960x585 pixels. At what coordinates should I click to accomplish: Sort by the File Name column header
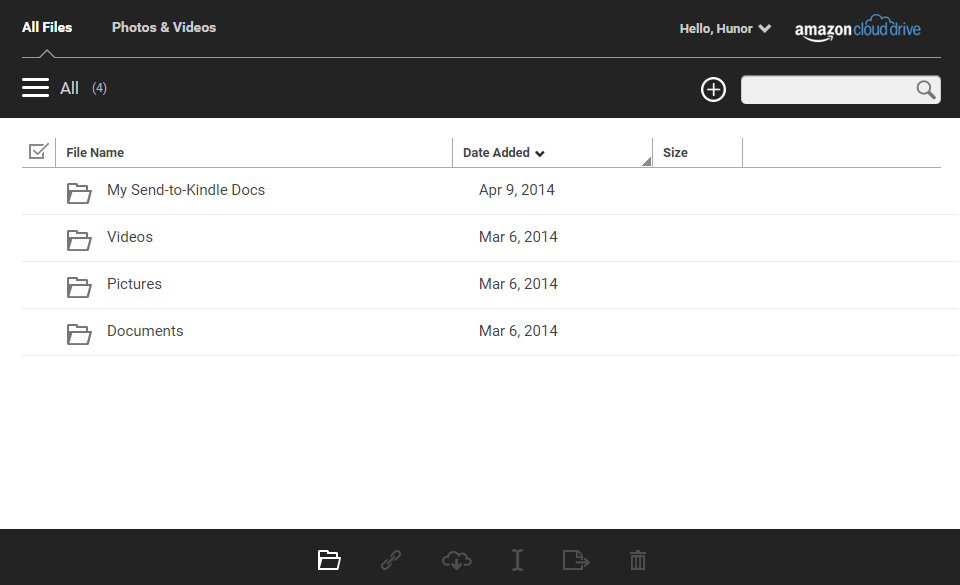pyautogui.click(x=95, y=153)
